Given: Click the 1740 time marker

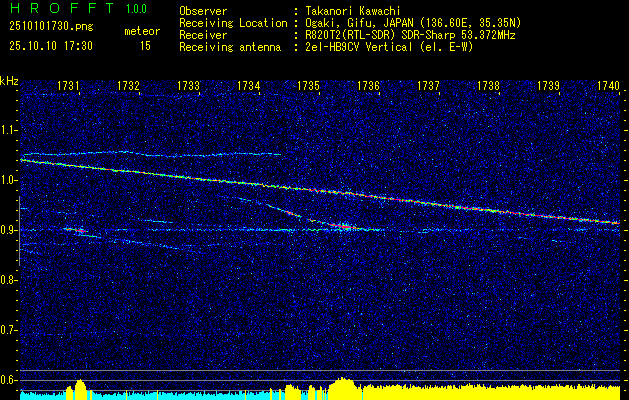Looking at the screenshot, I should click(609, 87).
